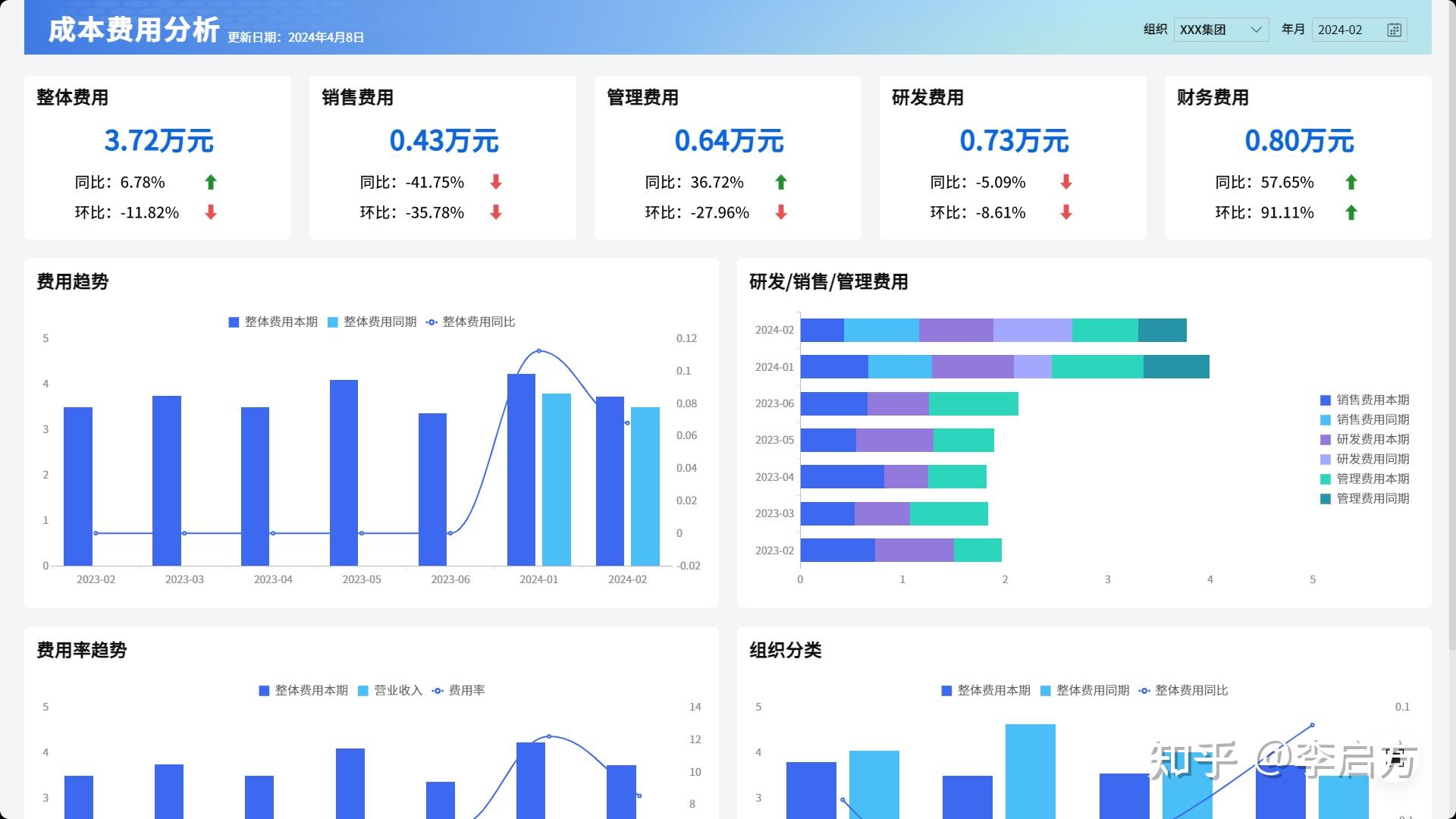Click the 费用趋势 panel title

73,282
